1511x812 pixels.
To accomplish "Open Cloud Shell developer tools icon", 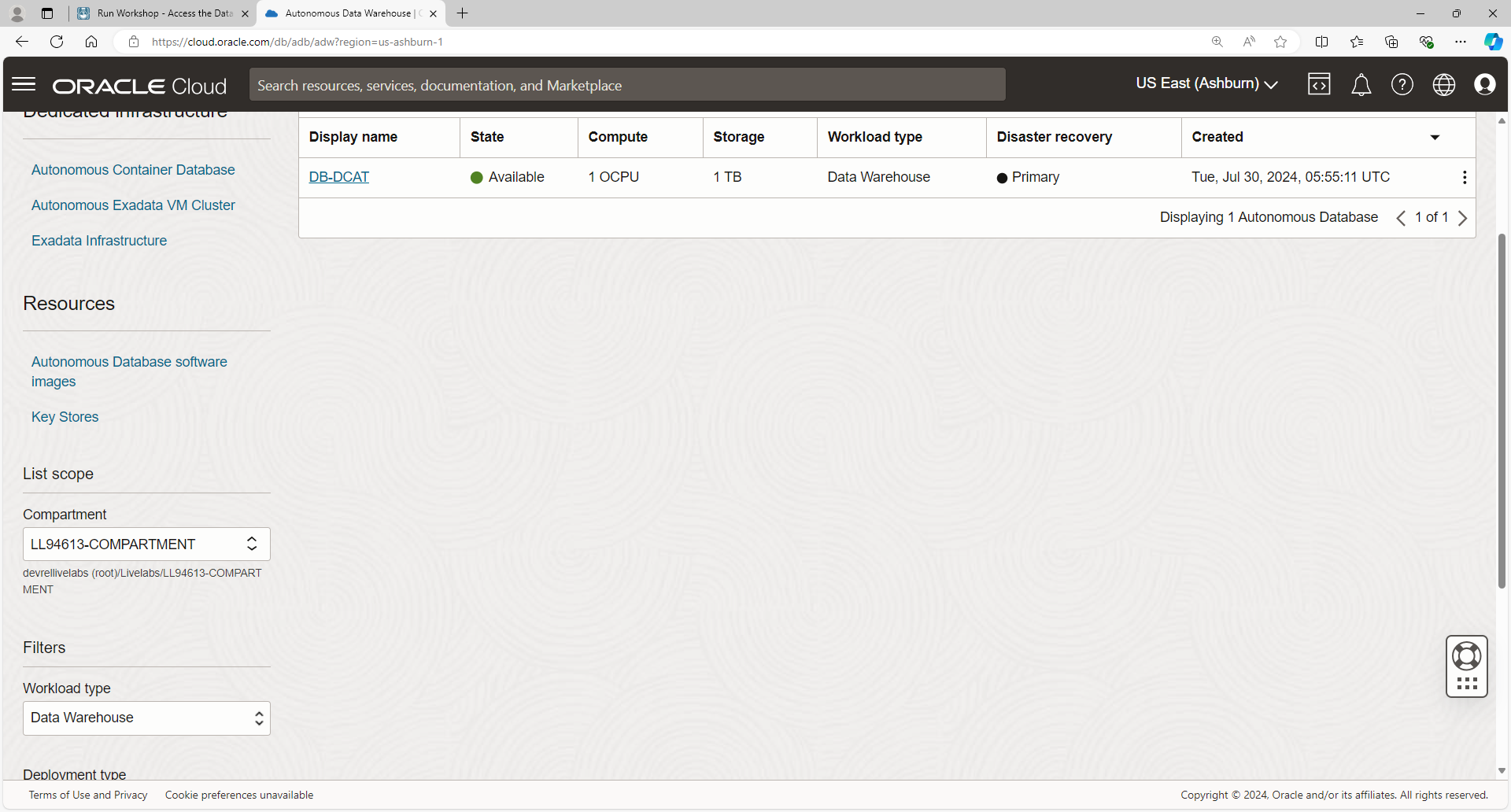I will (1319, 84).
